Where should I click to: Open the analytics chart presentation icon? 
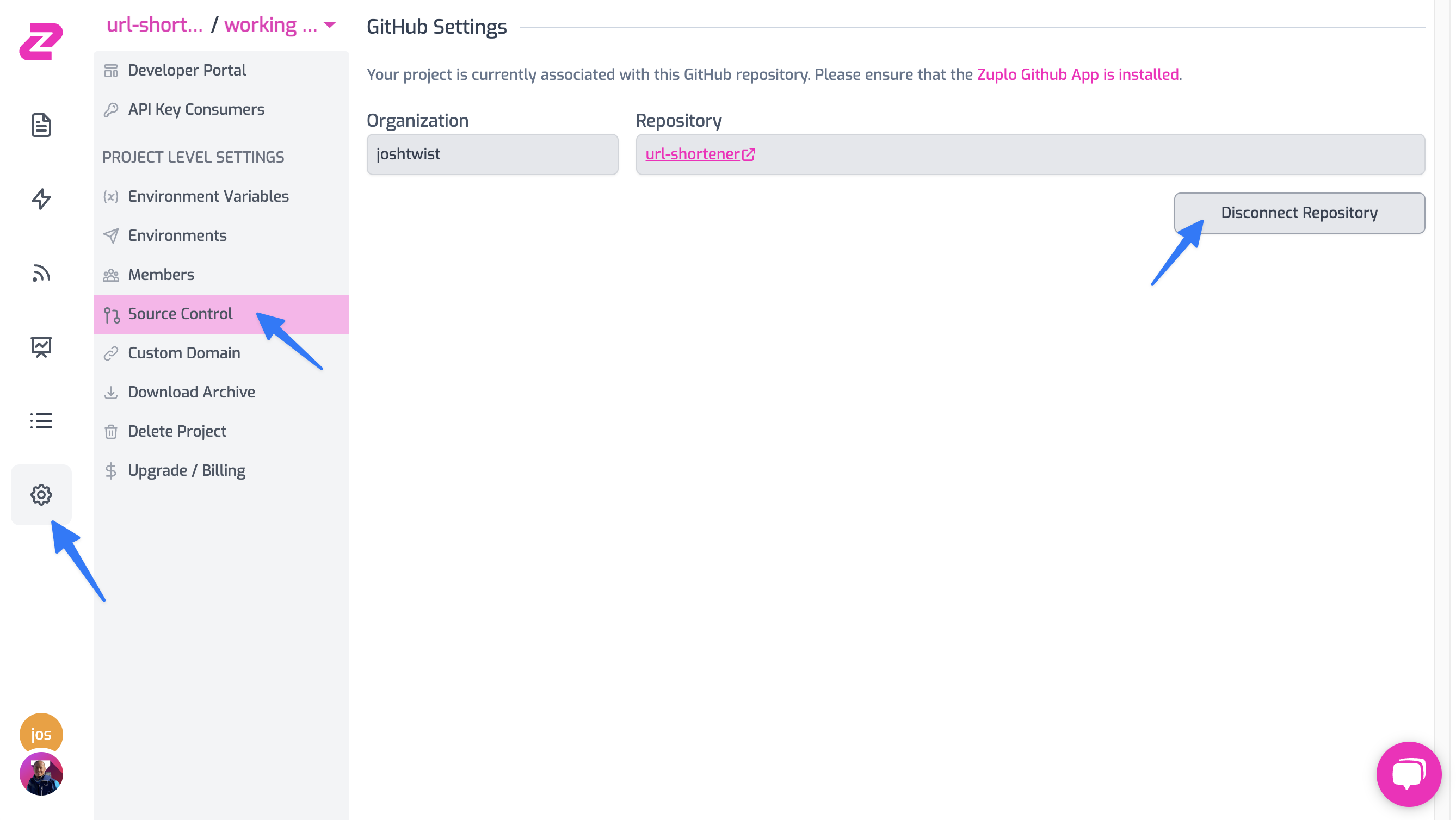click(41, 347)
